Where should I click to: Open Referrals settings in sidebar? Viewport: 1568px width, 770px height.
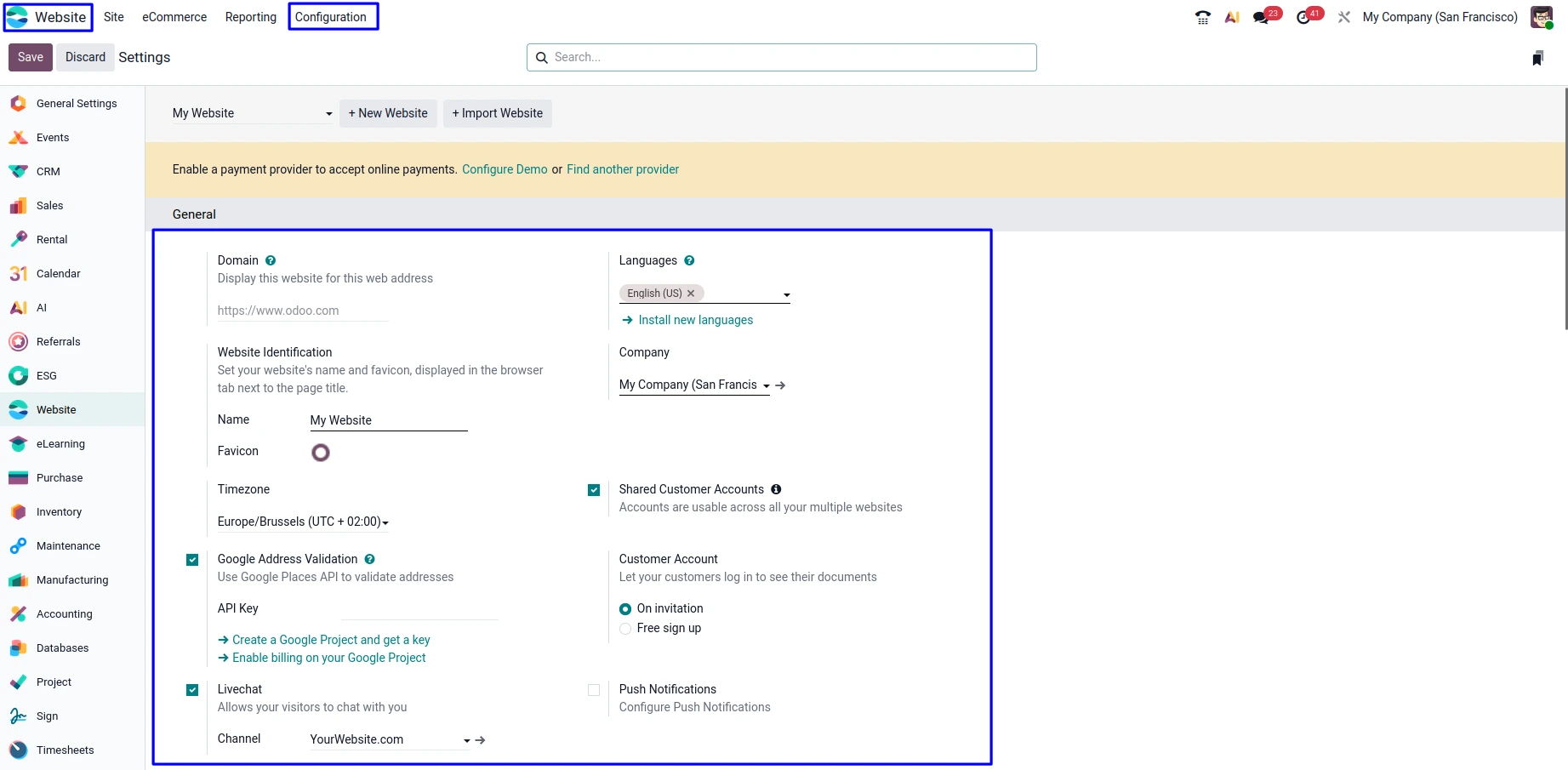pyautogui.click(x=72, y=341)
